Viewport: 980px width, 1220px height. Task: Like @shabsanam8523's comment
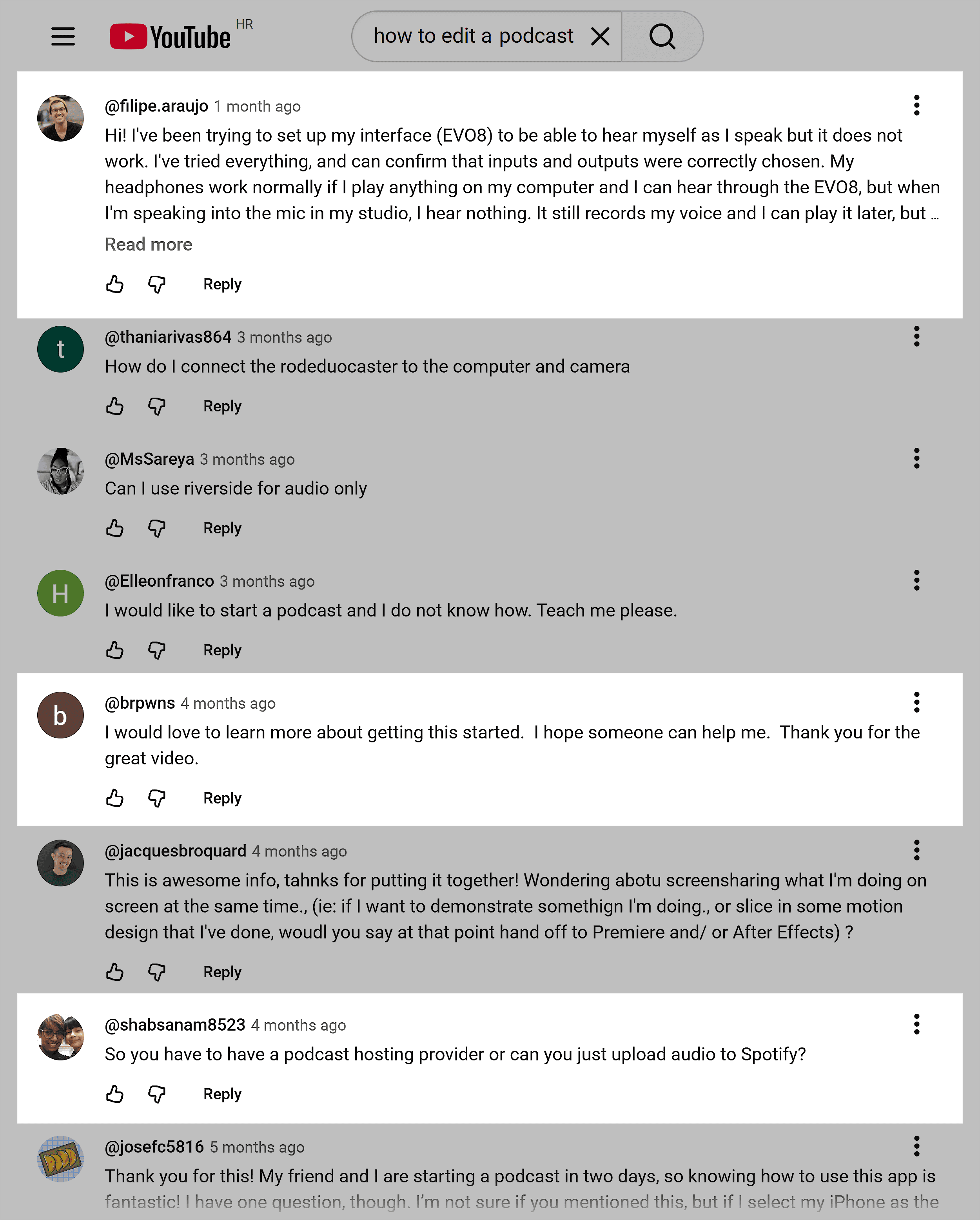point(115,1094)
